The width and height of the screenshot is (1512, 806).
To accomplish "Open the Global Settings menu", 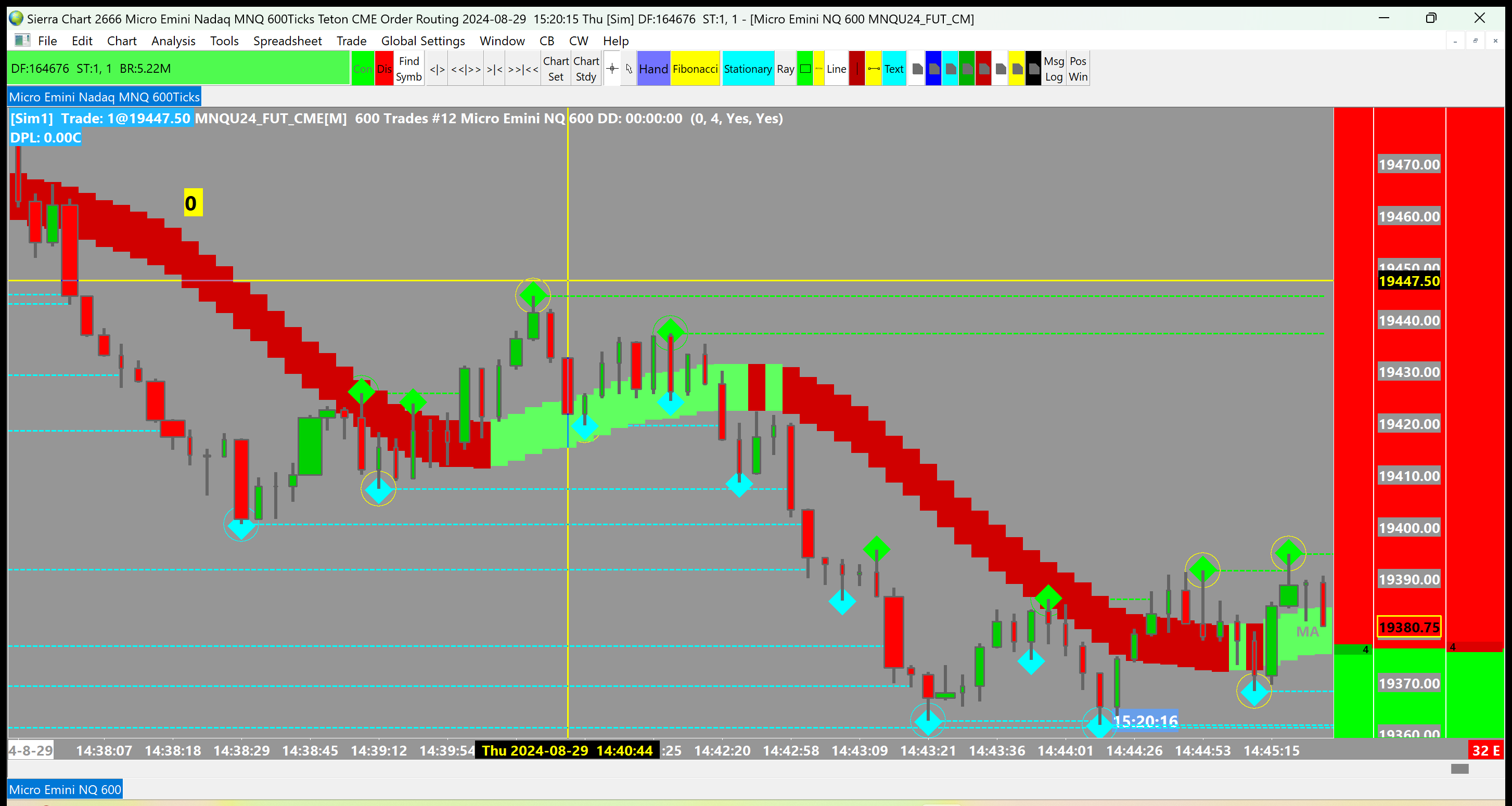I will (422, 41).
